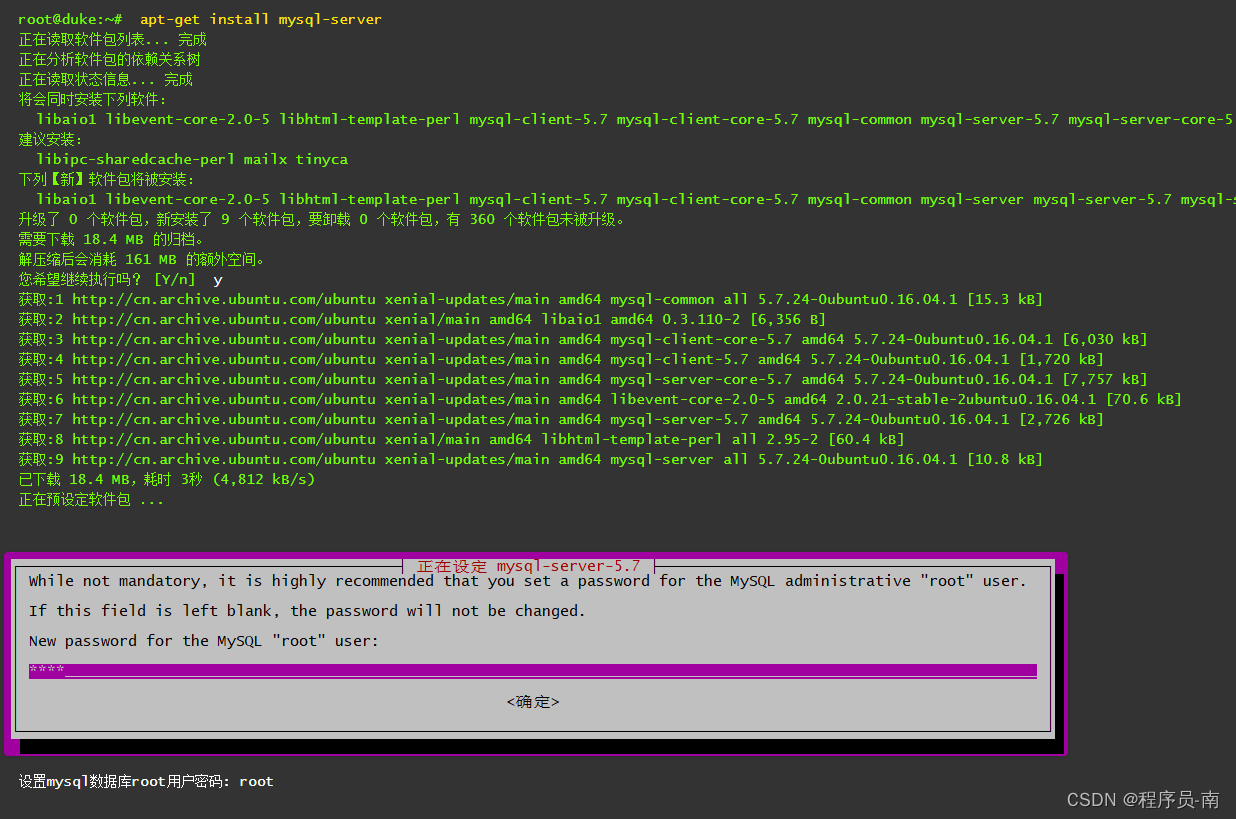Click the '您希望继续执行吗? [Y/n]' prompt
The width and height of the screenshot is (1236, 819).
click(x=107, y=279)
